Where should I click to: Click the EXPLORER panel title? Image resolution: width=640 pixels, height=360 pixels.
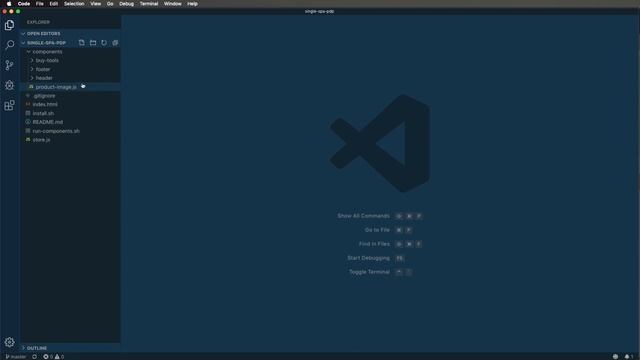[38, 22]
